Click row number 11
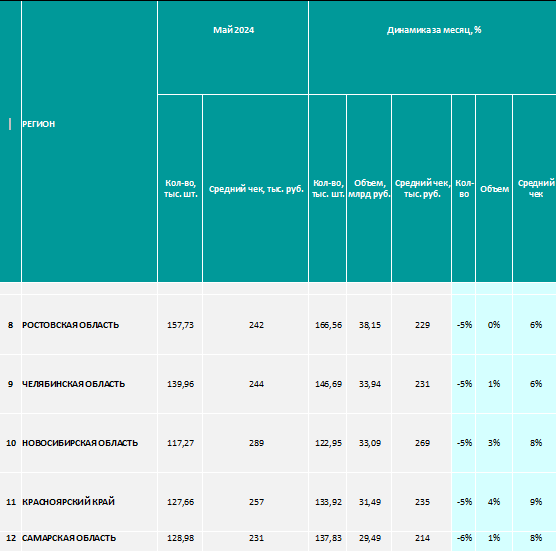Viewport: 556px width, 551px height. 10,502
